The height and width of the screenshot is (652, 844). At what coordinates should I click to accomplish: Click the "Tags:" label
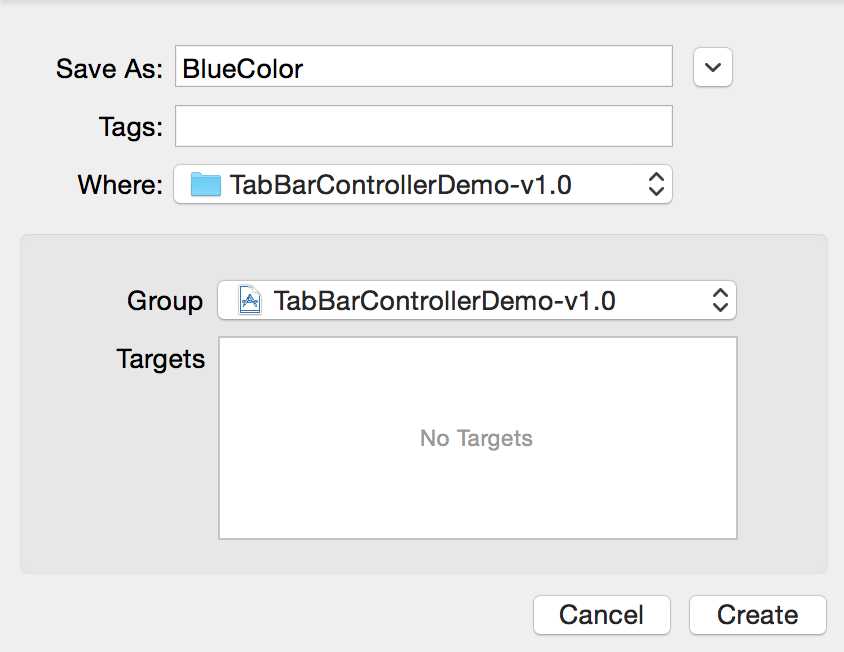pos(130,127)
